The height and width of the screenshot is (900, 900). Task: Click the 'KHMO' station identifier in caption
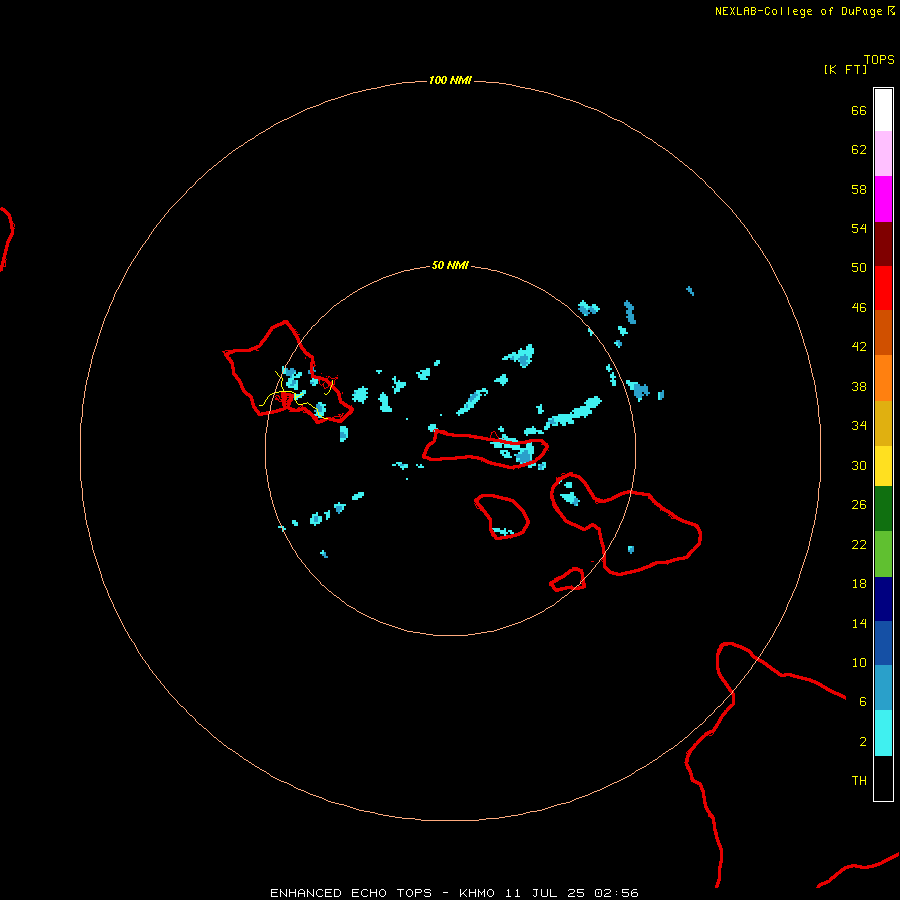pyautogui.click(x=476, y=893)
